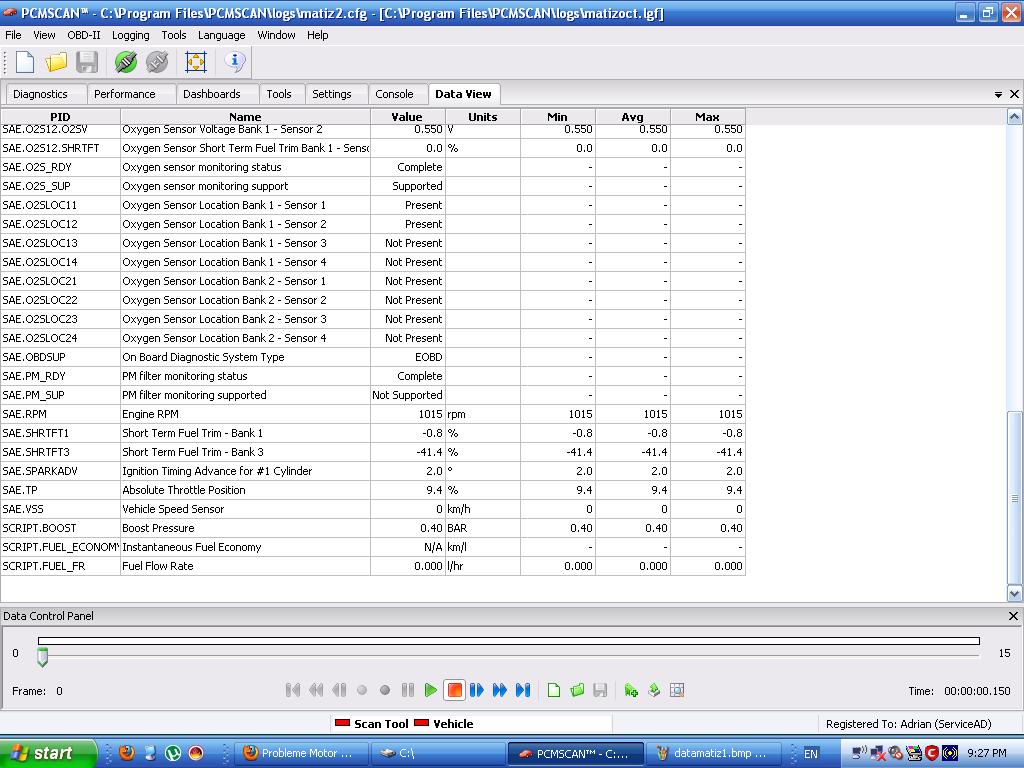Open the OBD-II menu

[x=84, y=35]
